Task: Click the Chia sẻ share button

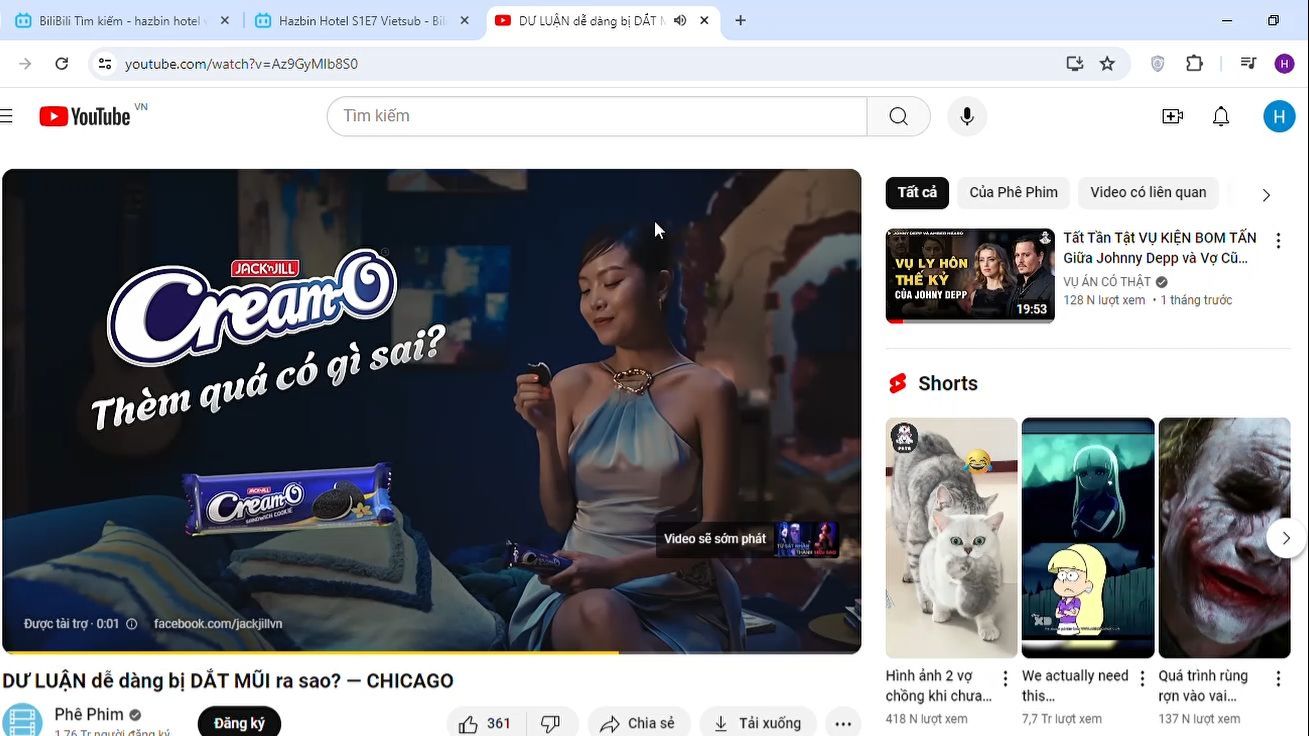Action: pos(638,723)
